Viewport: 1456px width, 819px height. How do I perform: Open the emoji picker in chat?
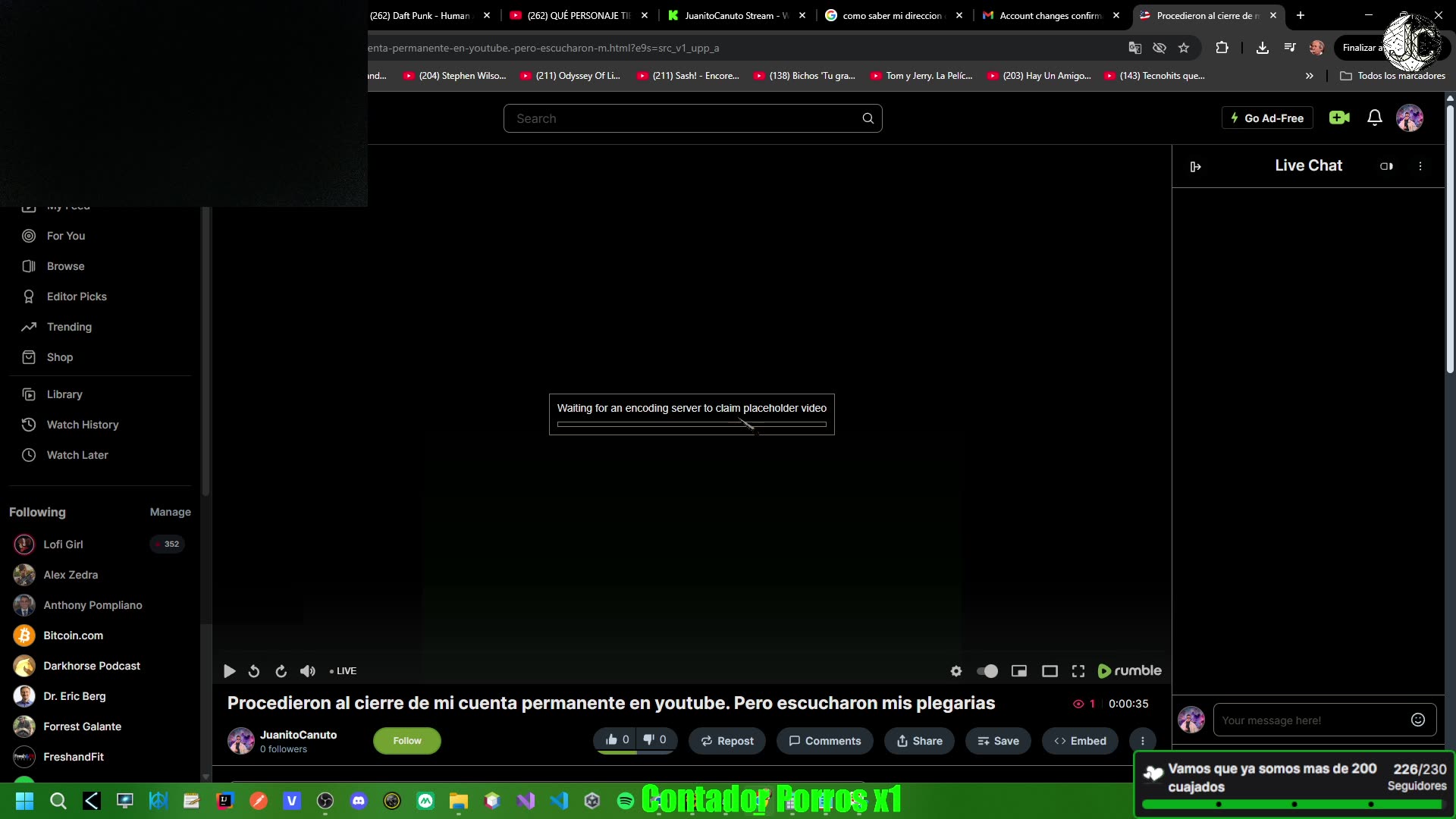[x=1417, y=720]
